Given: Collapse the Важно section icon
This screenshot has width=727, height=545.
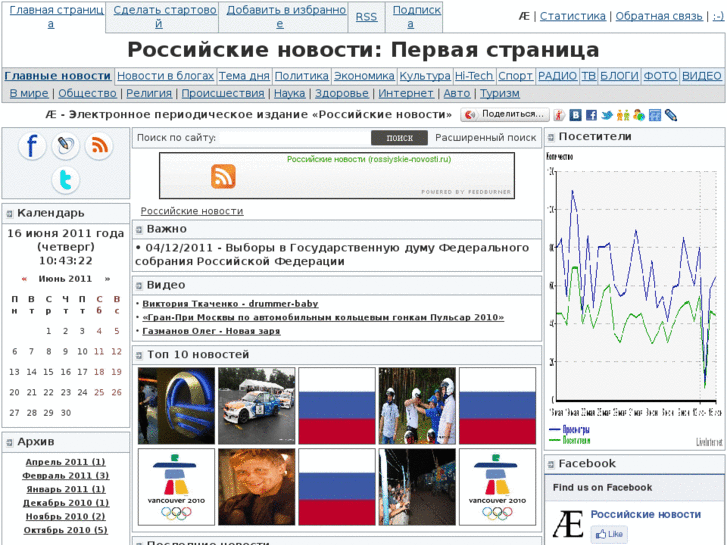Looking at the screenshot, I should [x=139, y=230].
